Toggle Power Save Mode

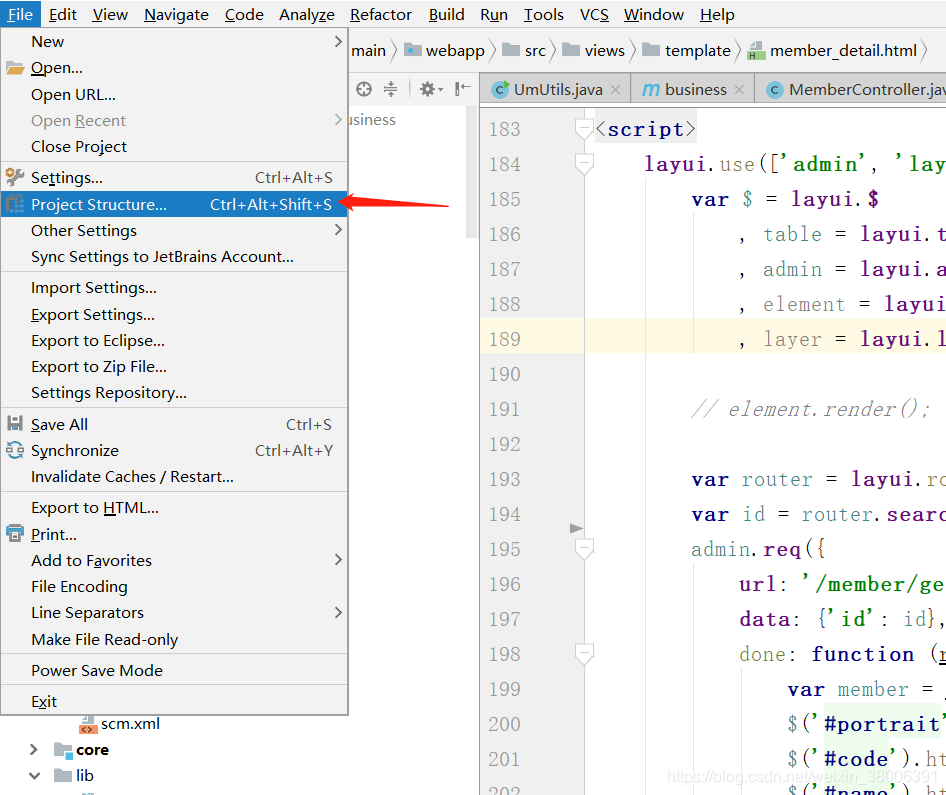pos(174,670)
